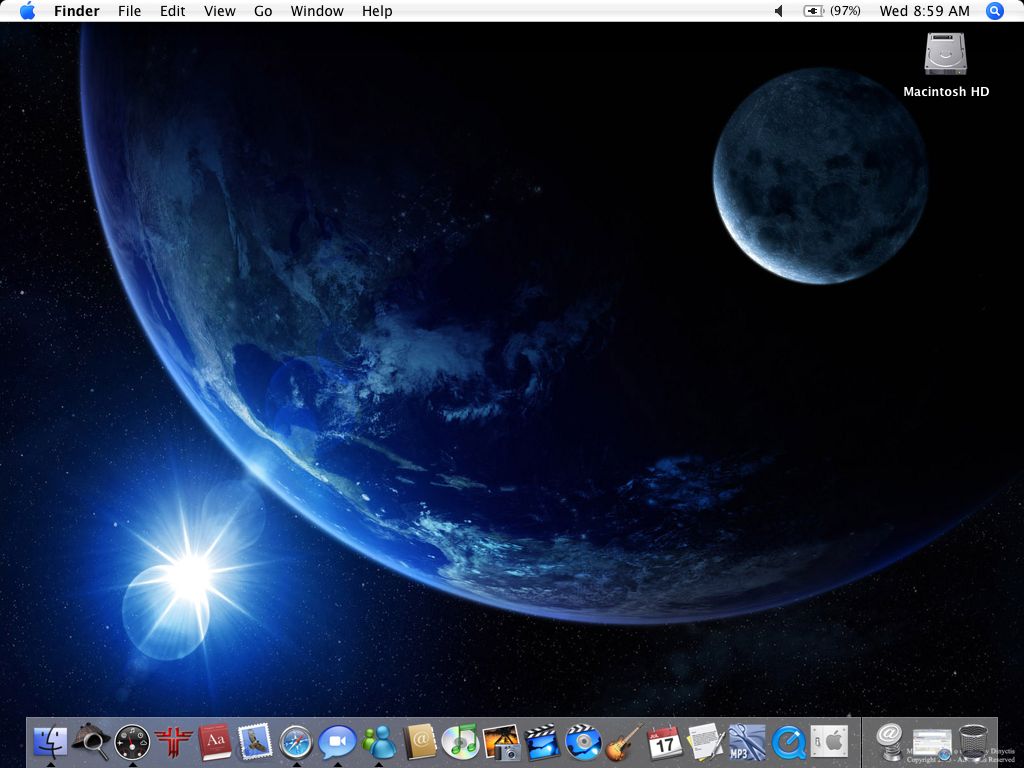Launch iTunes from the dock
The width and height of the screenshot is (1024, 768).
pos(460,741)
